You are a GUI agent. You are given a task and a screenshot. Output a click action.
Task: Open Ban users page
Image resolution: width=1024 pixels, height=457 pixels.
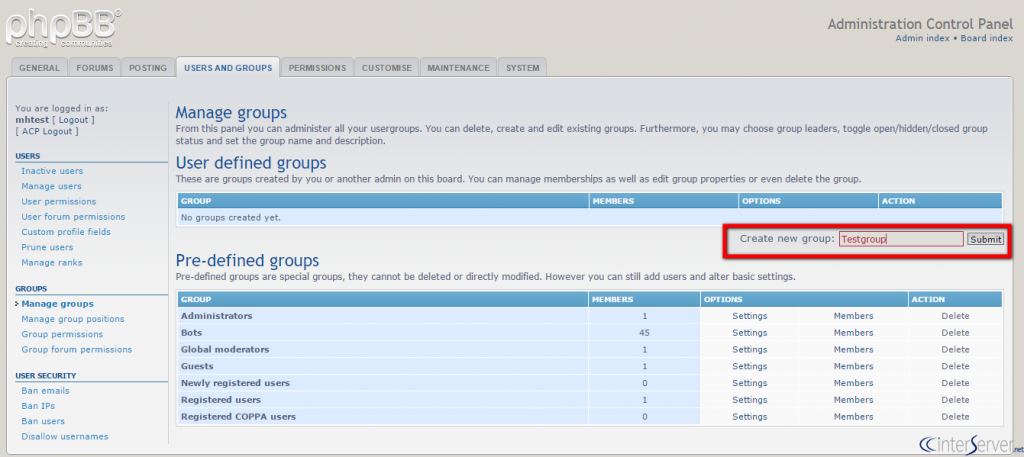[43, 421]
